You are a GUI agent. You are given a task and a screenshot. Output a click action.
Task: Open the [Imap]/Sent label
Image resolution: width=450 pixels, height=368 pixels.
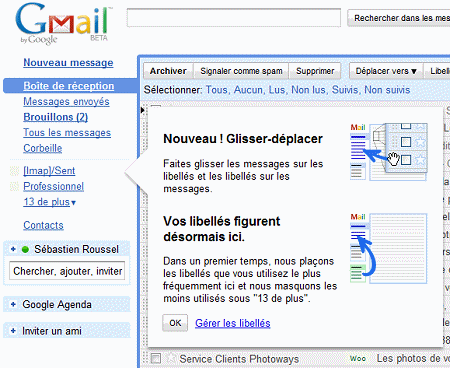click(49, 171)
